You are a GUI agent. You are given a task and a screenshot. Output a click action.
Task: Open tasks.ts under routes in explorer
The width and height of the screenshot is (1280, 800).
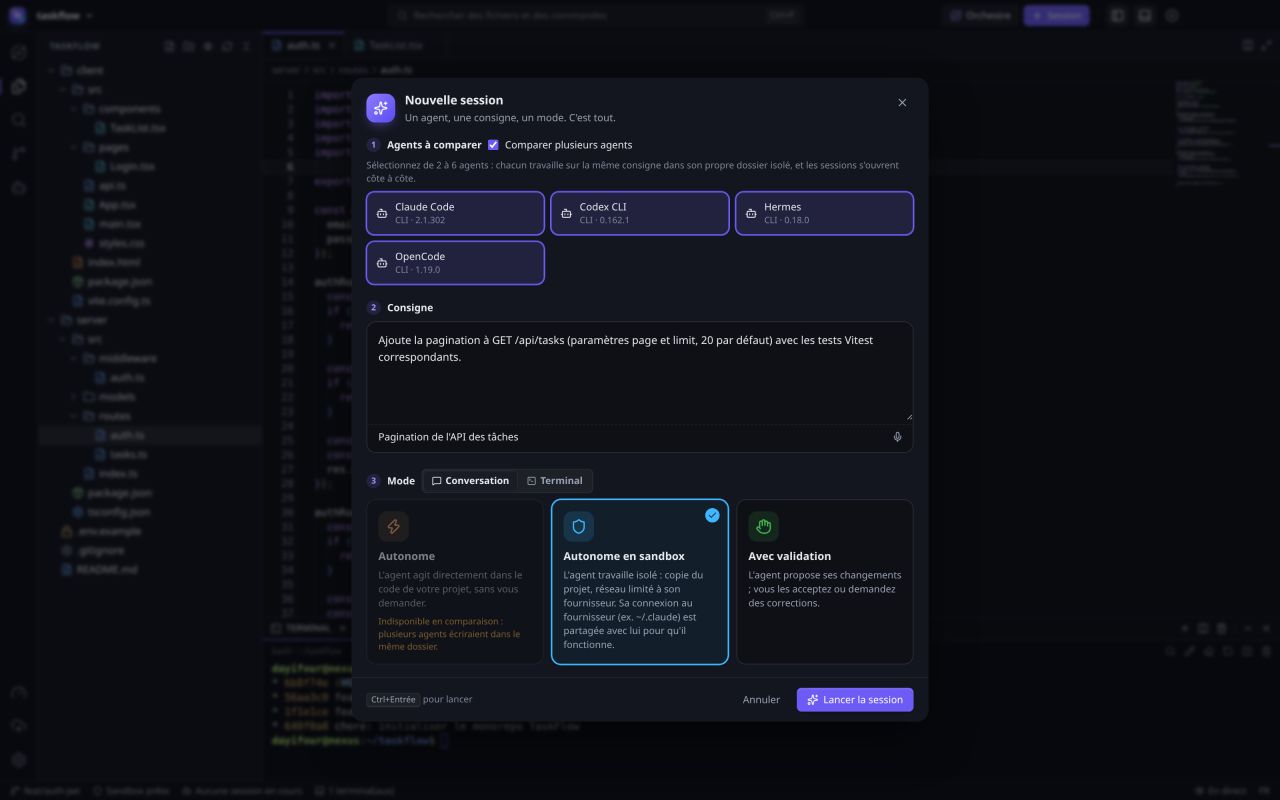128,454
